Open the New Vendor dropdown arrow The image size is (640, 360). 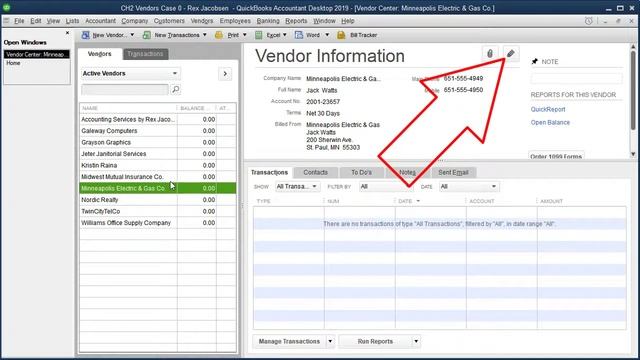click(x=132, y=35)
